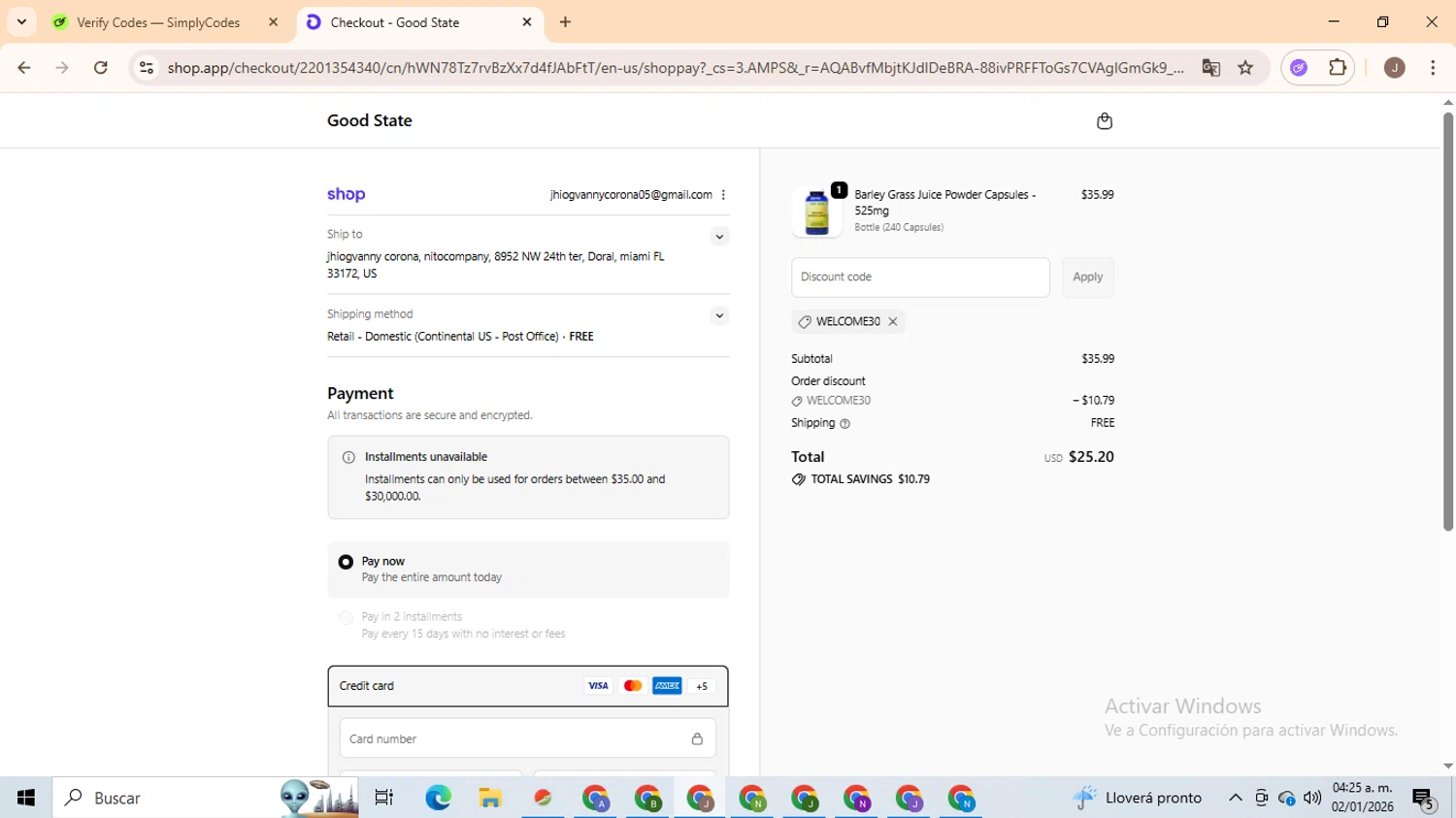Open the shopping bag cart icon

tap(1104, 121)
